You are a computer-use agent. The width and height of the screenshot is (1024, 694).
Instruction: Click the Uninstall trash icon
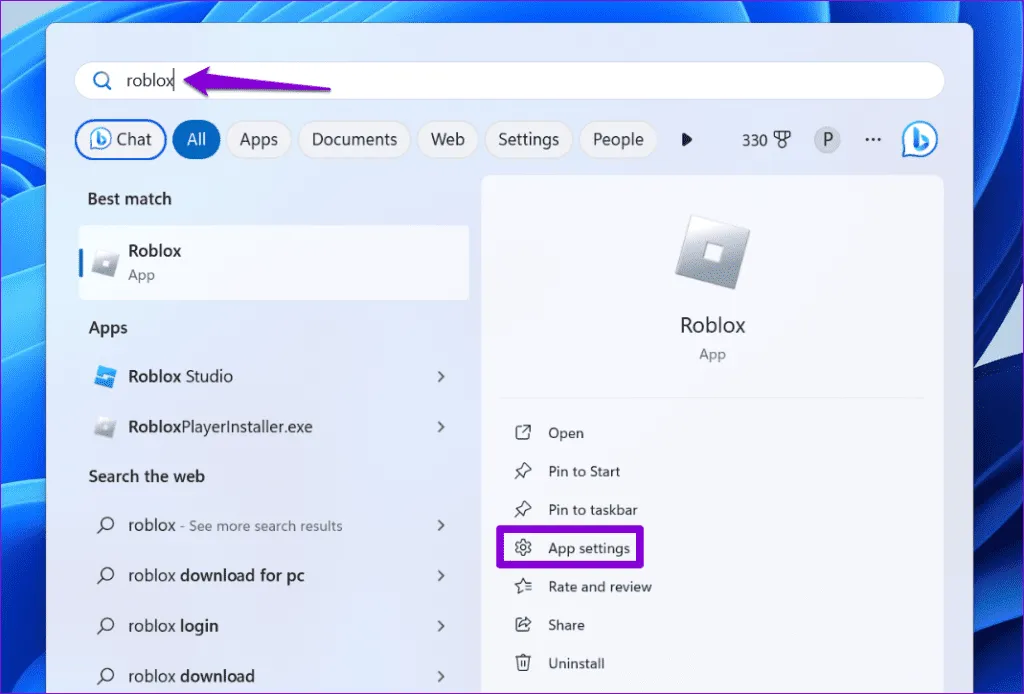coord(522,663)
